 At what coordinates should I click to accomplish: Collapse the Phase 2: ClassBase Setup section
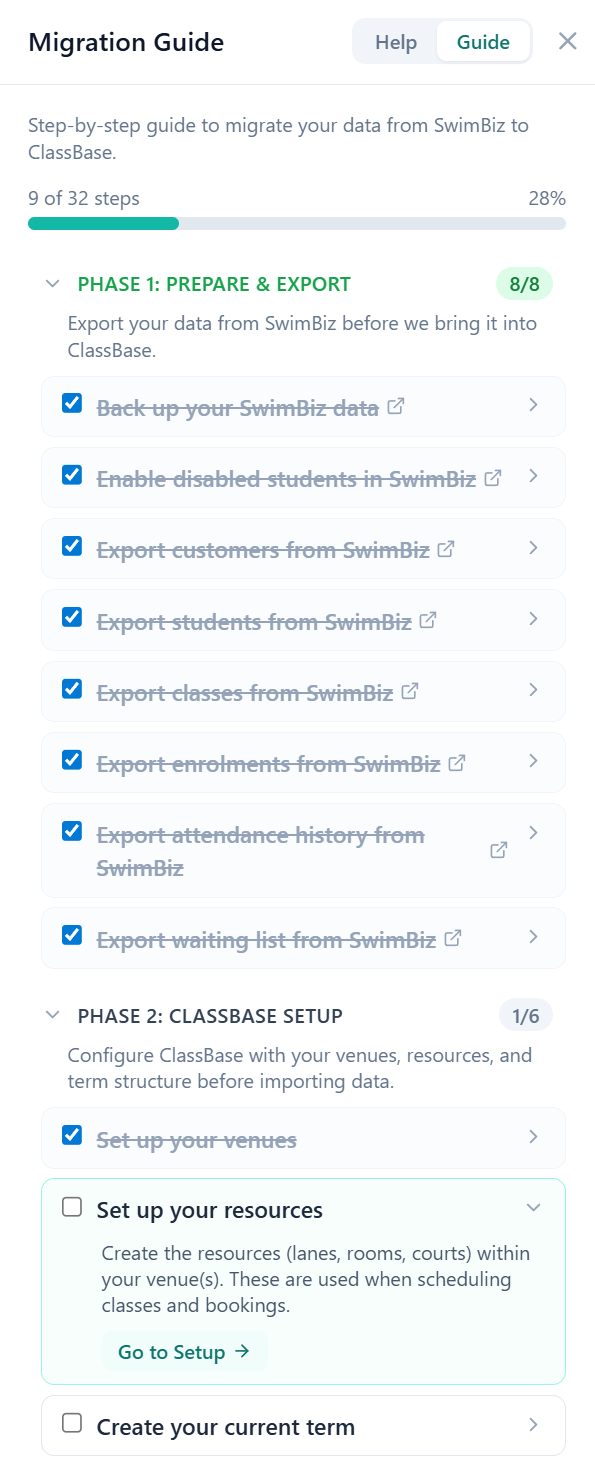click(53, 1014)
